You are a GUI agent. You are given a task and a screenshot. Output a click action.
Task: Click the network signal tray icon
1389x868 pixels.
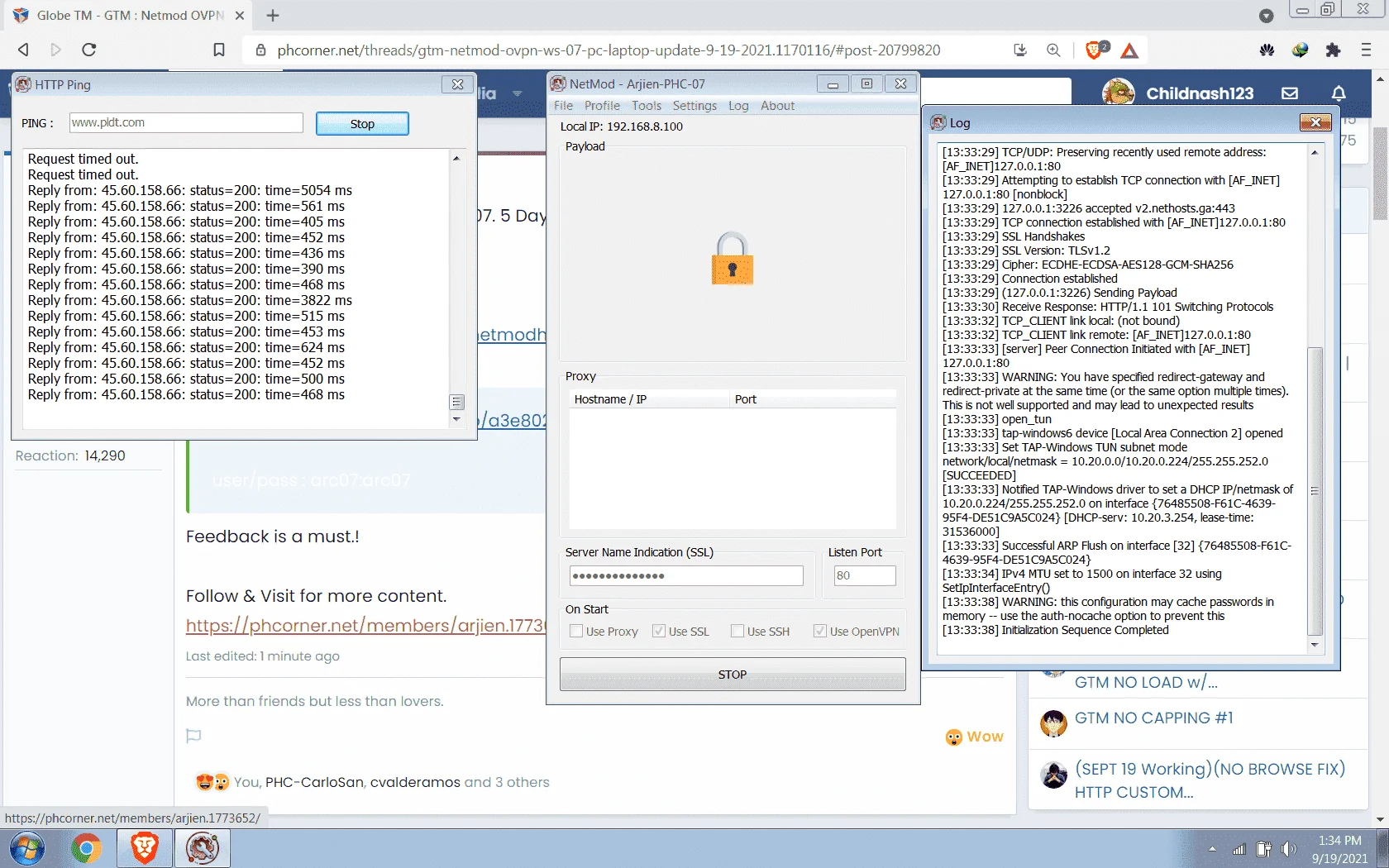click(1239, 849)
